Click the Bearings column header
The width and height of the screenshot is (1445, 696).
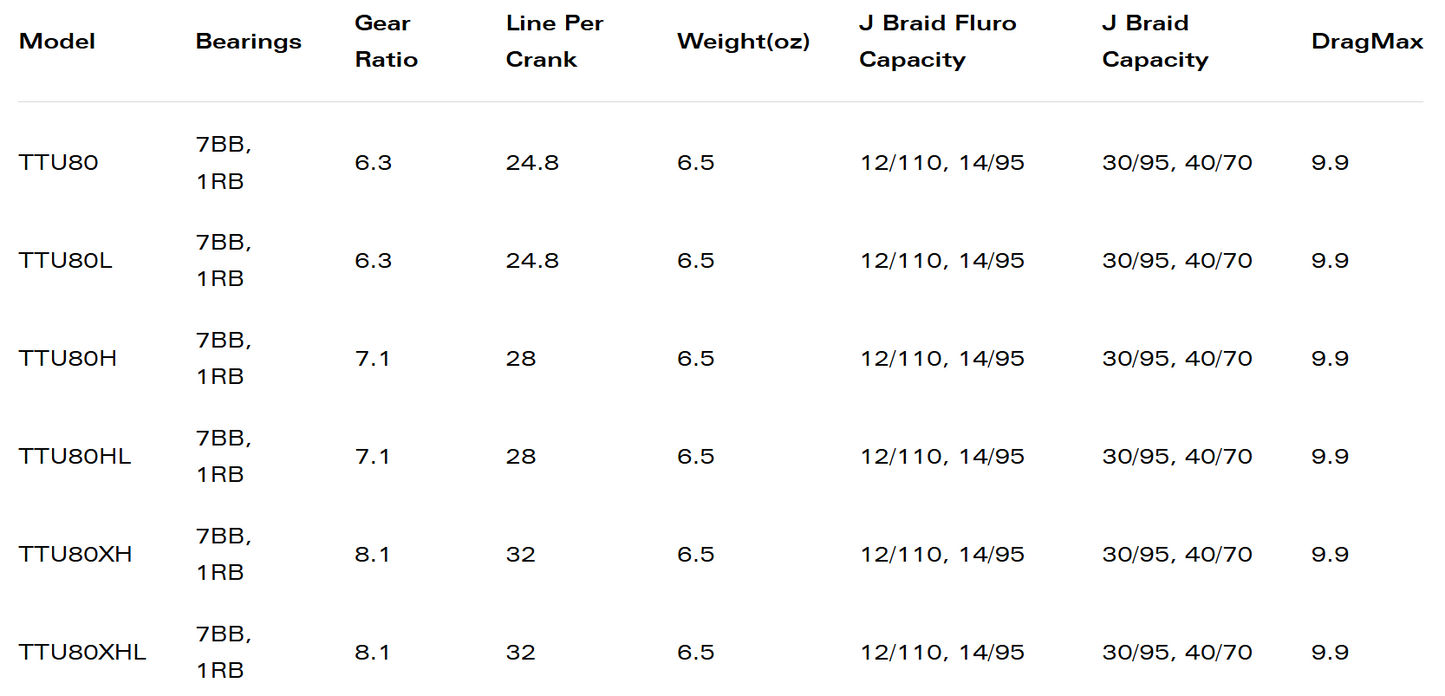pyautogui.click(x=248, y=42)
